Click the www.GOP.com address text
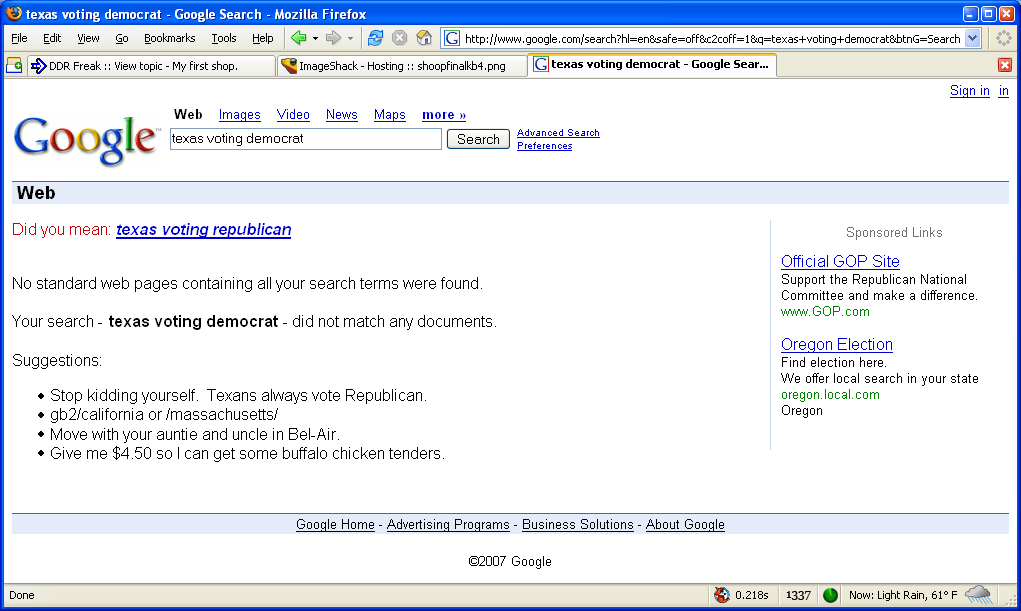 tap(825, 311)
